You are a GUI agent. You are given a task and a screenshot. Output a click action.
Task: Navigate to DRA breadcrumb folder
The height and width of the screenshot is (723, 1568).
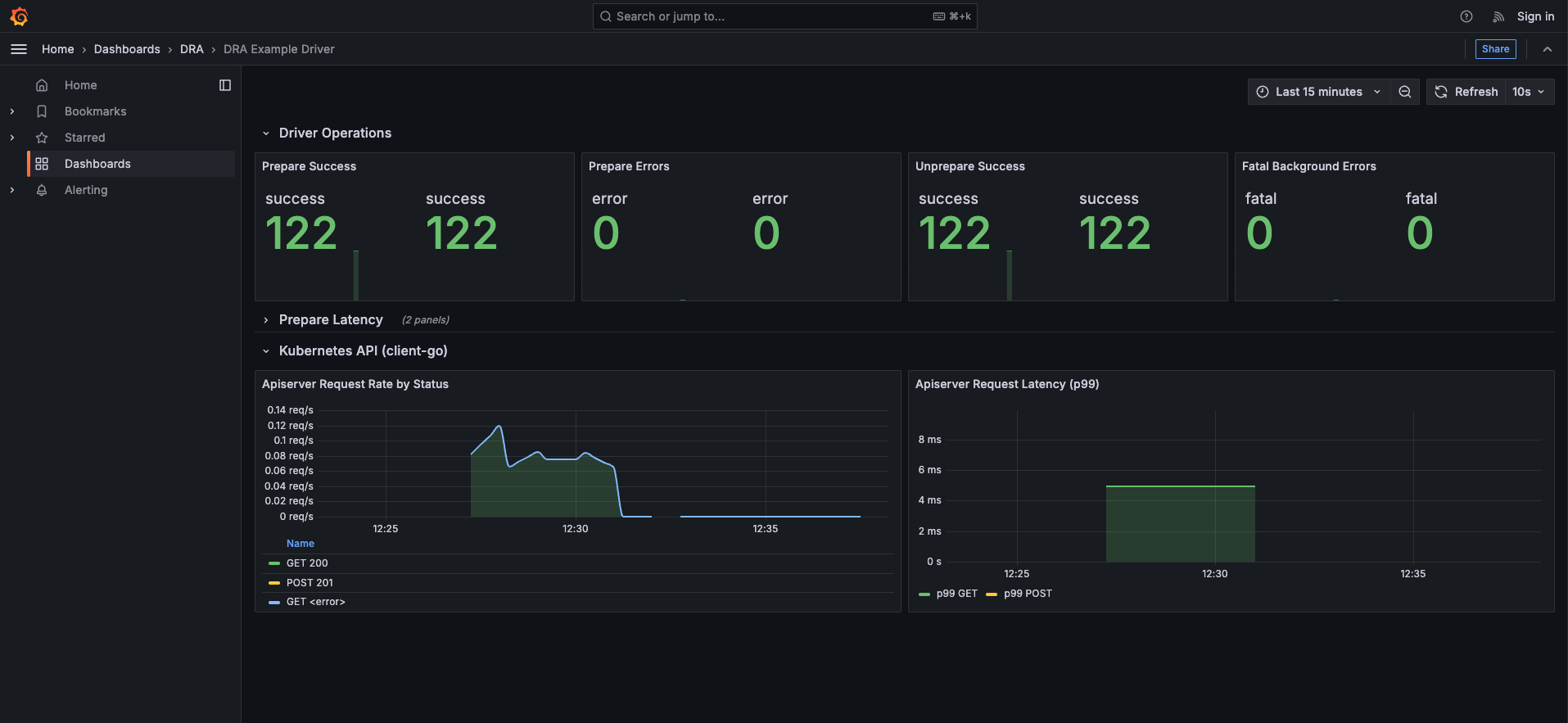tap(192, 49)
